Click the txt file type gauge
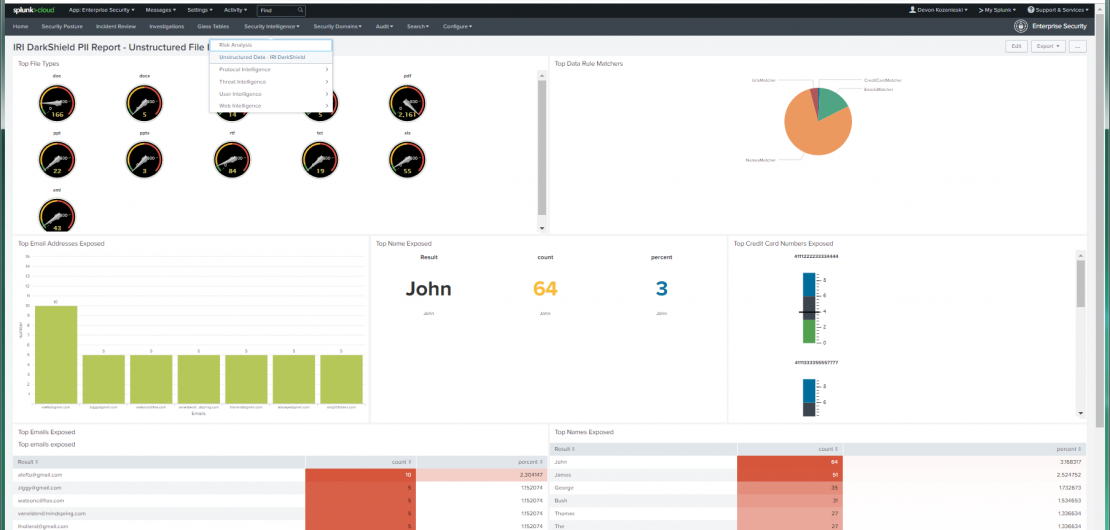The height and width of the screenshot is (530, 1110). click(x=320, y=160)
